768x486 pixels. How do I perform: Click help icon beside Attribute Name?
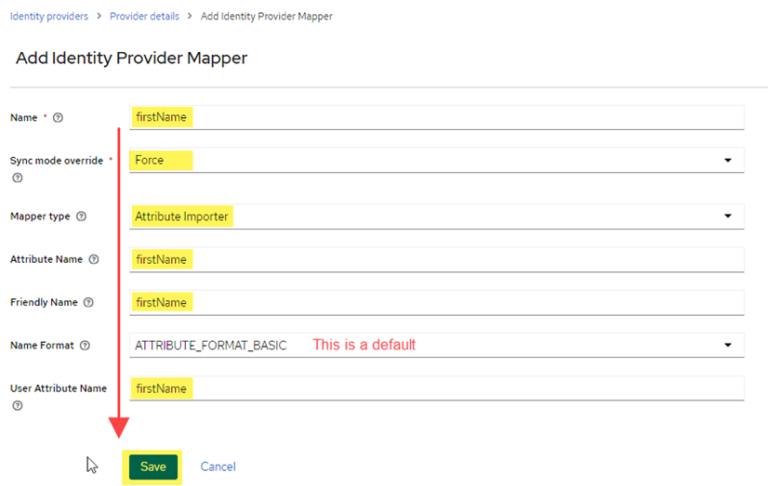[x=94, y=259]
